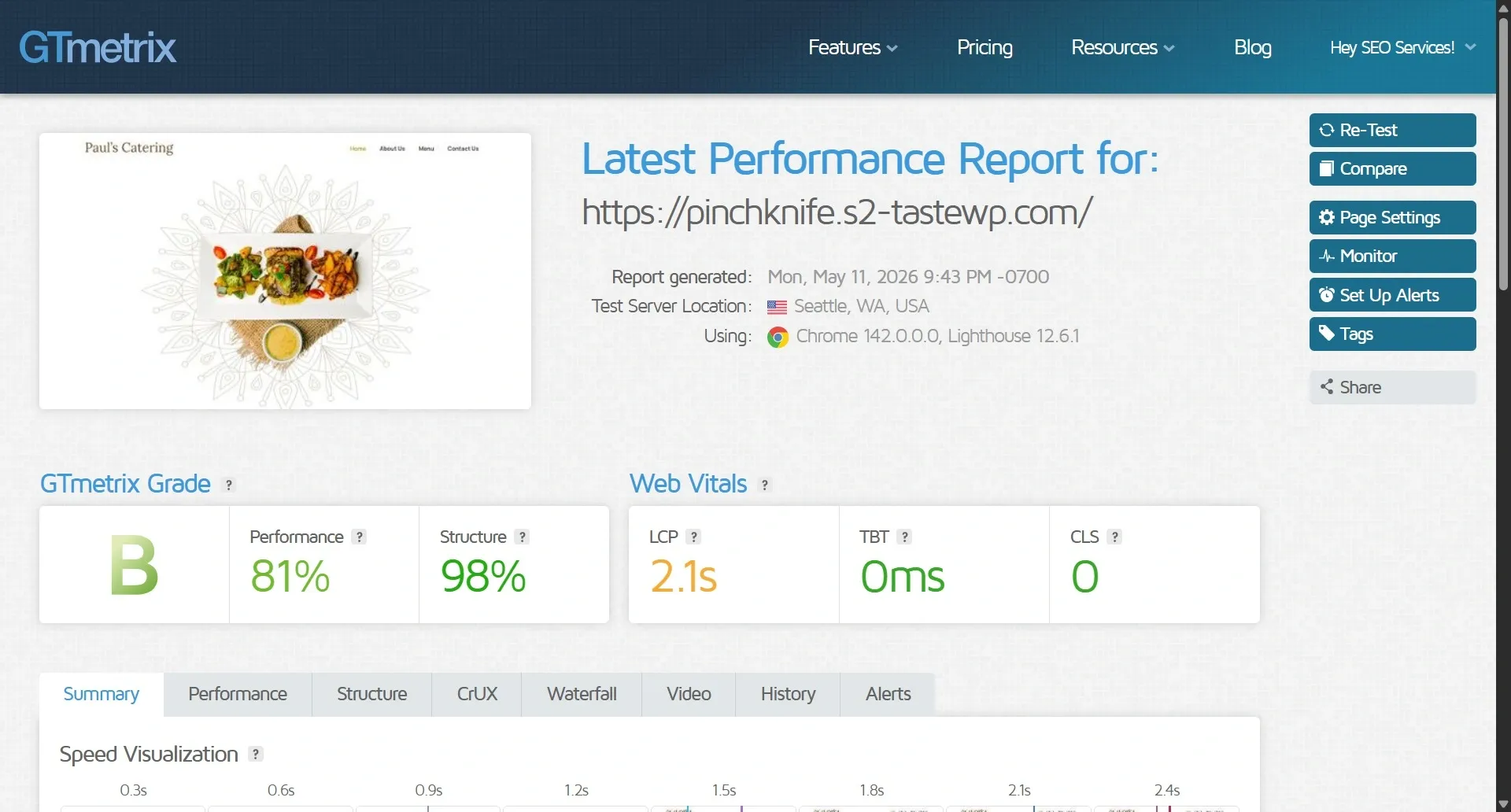
Task: Switch to the History tab
Action: (788, 694)
